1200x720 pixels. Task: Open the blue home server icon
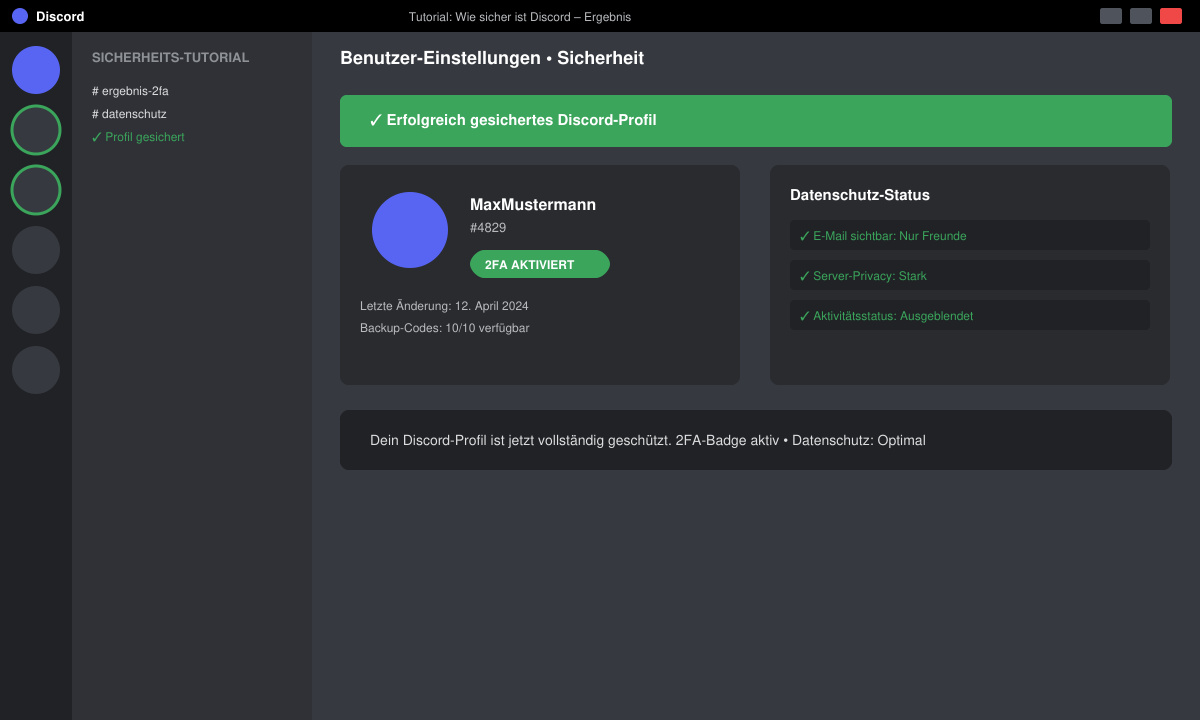pos(36,70)
